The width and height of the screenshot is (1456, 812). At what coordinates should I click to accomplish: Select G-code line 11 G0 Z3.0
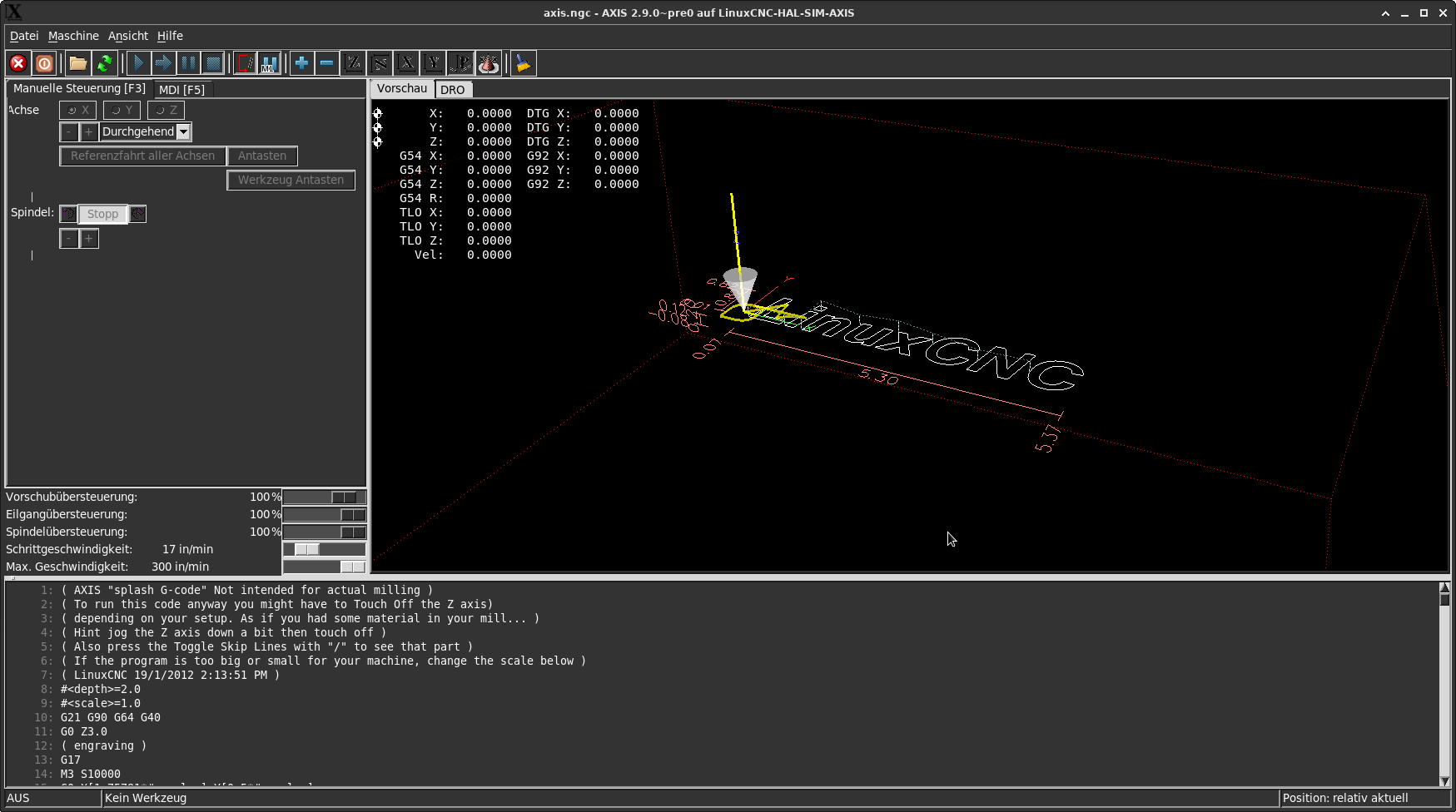click(x=84, y=731)
